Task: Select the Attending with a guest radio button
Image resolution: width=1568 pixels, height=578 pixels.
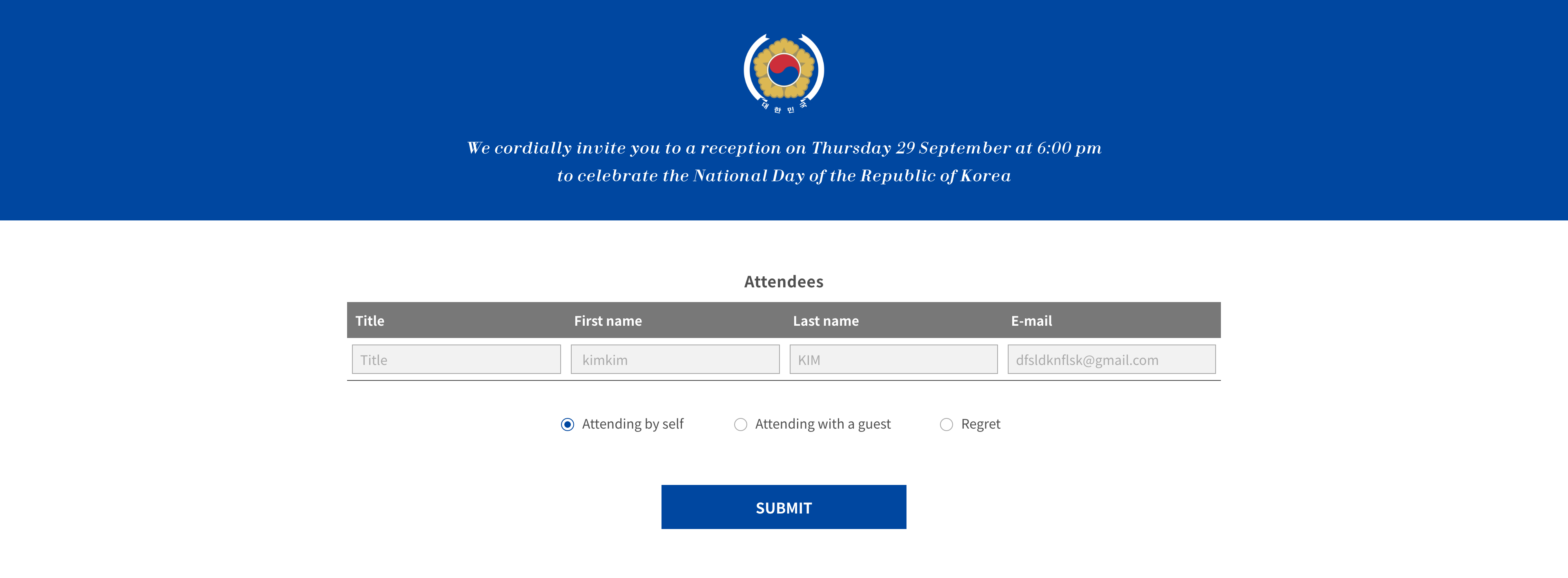Action: (x=740, y=425)
